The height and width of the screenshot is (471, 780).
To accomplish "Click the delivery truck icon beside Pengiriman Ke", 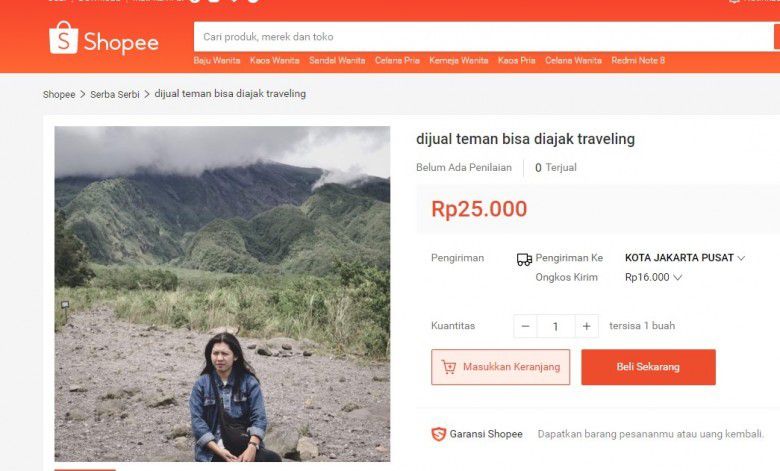I will tap(524, 259).
